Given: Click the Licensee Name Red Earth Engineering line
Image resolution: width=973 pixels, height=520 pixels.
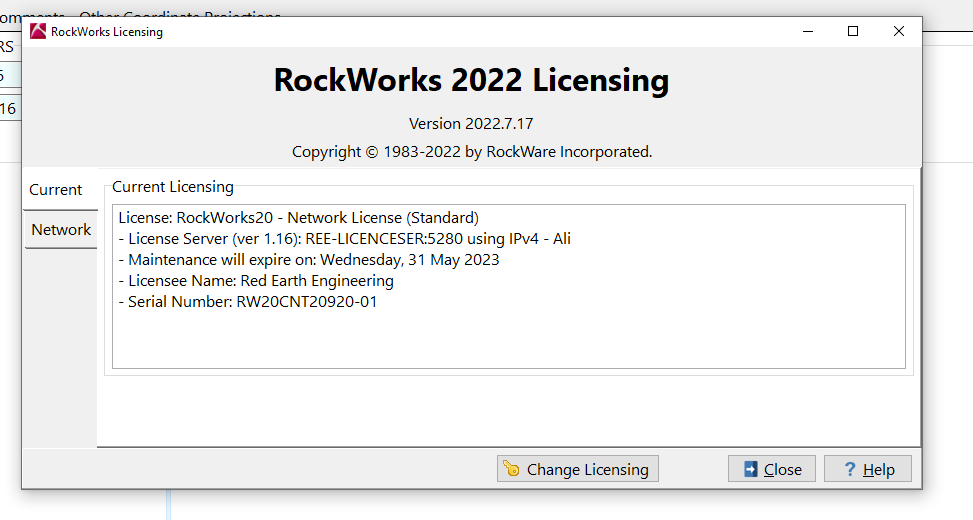Looking at the screenshot, I should (256, 280).
